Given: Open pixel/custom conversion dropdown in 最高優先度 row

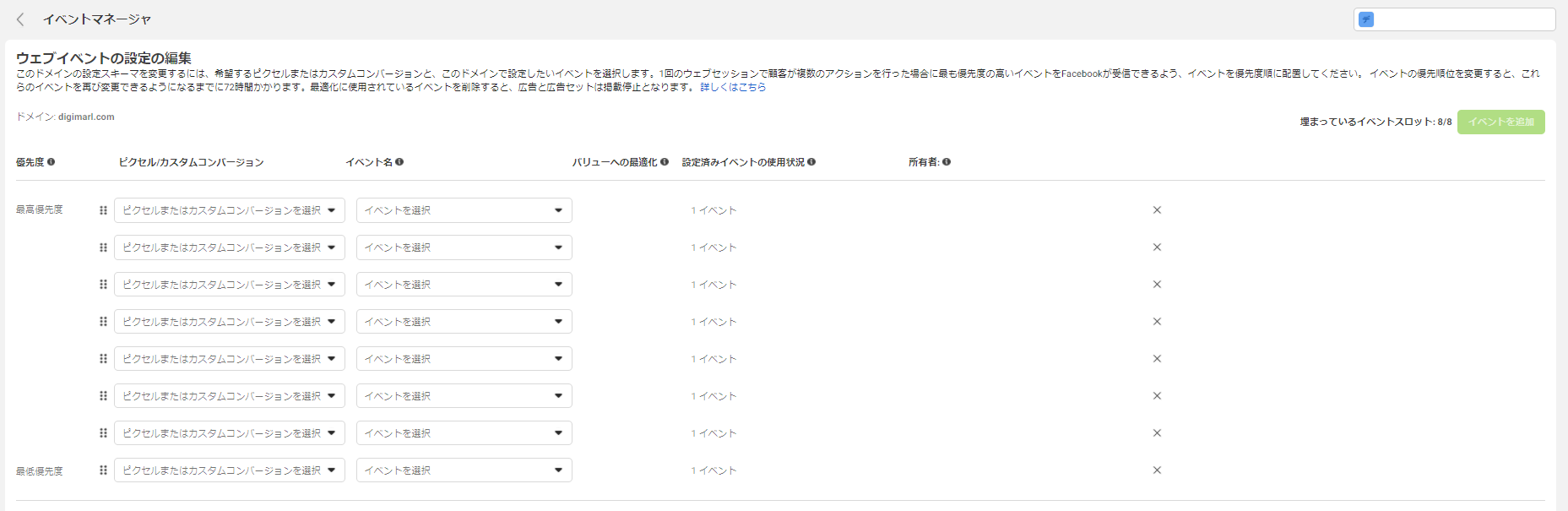Looking at the screenshot, I should click(230, 210).
